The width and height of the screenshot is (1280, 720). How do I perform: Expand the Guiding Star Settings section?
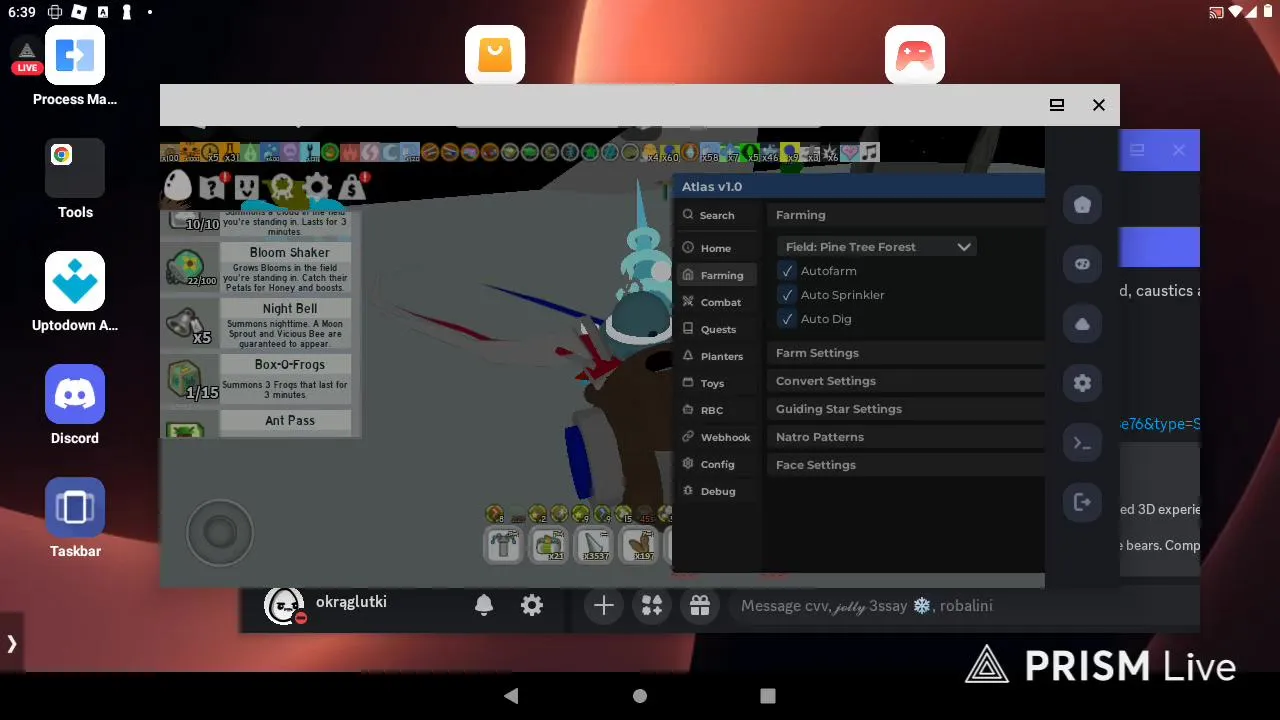(905, 409)
